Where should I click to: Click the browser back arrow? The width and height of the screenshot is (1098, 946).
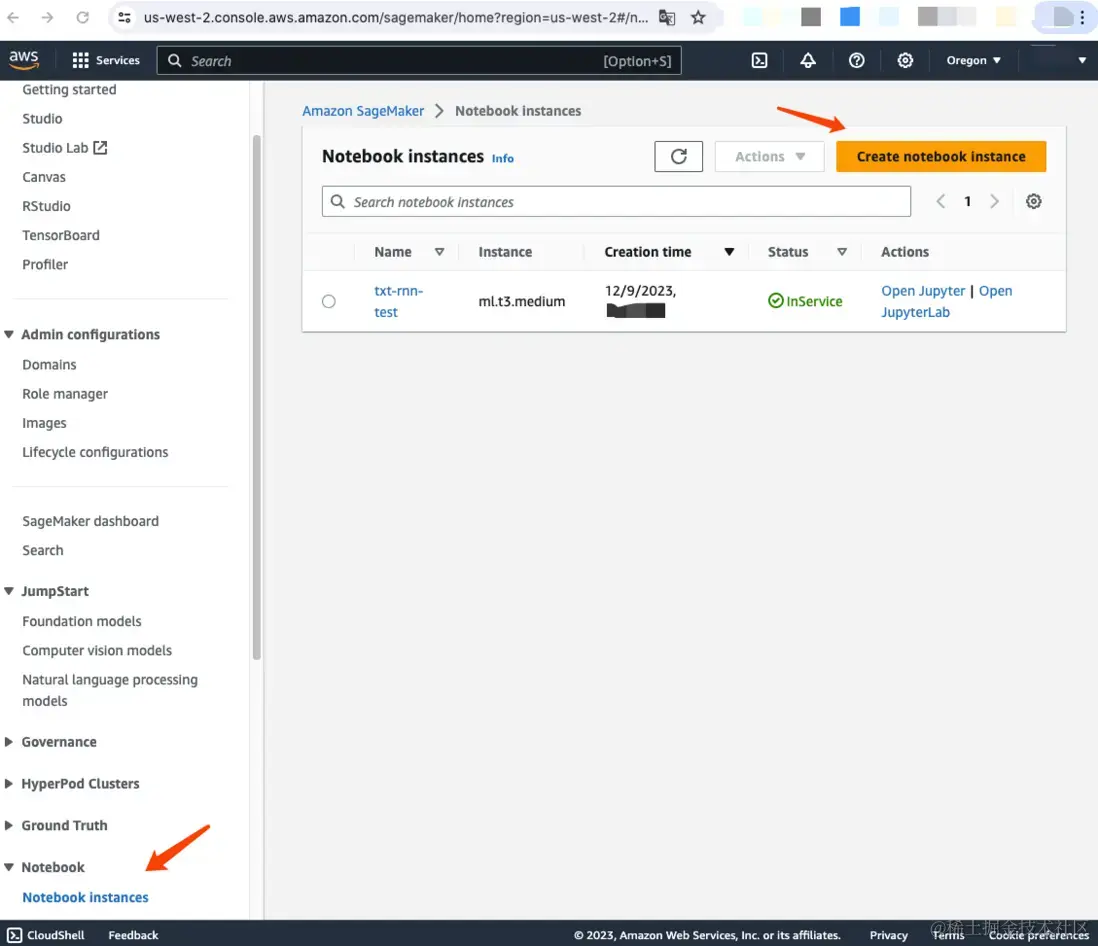coord(13,18)
